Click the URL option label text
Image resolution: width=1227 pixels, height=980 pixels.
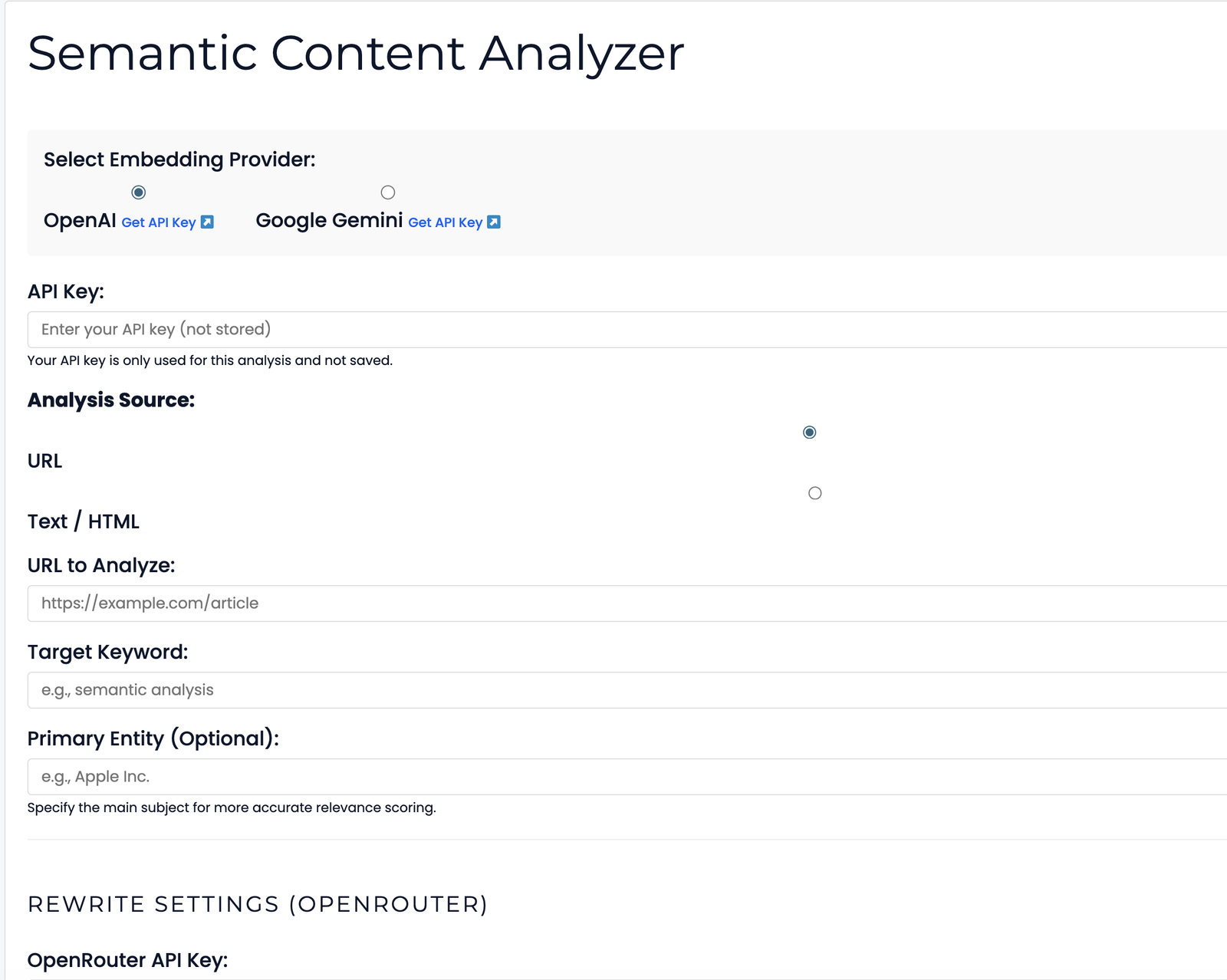pos(44,461)
